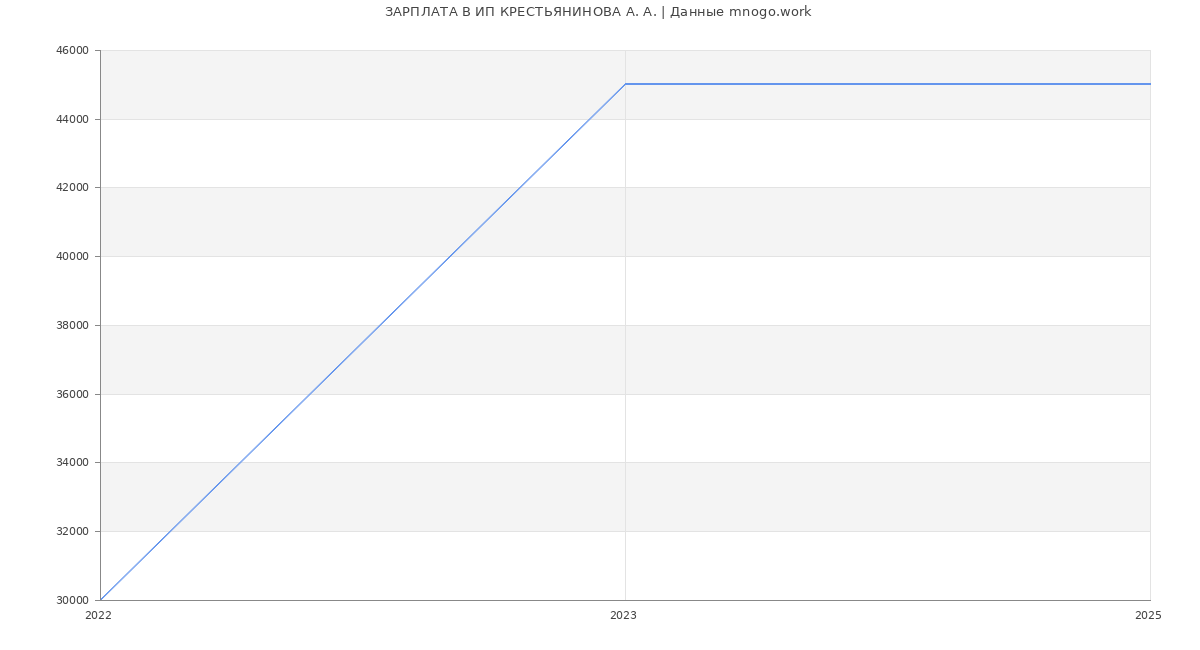Click the 36000 y-axis label
This screenshot has width=1200, height=650.
(72, 394)
